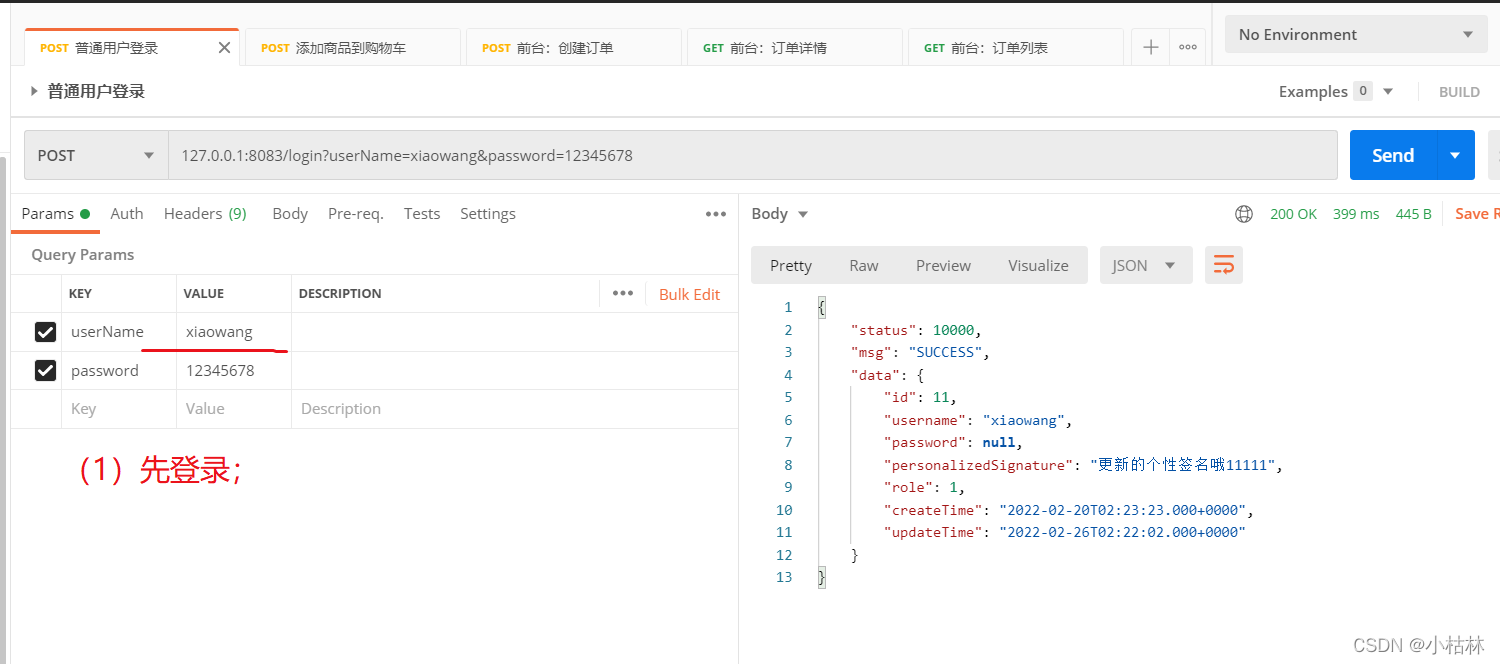Close the 普通用户登录 request tab

coord(224,47)
